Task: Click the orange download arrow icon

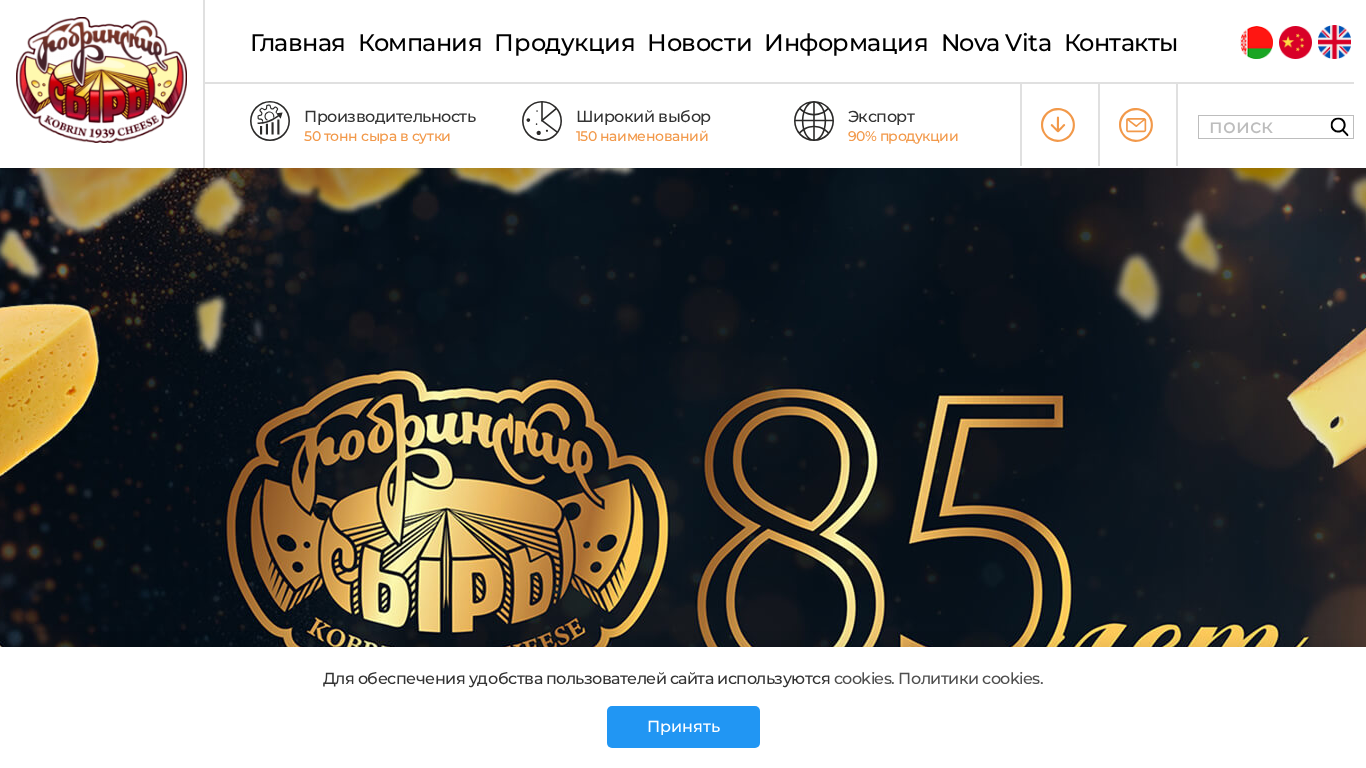Action: coord(1058,125)
